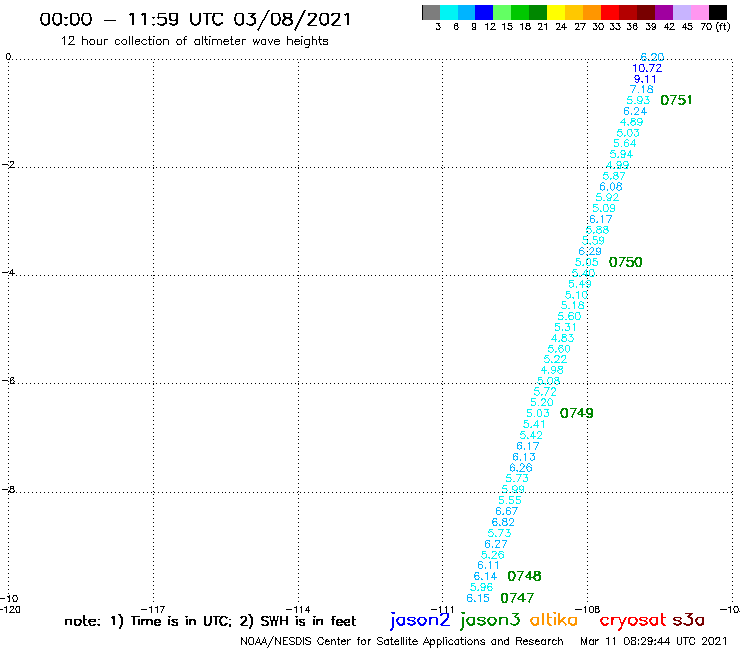Click the 5.41 wave height value

click(x=534, y=424)
